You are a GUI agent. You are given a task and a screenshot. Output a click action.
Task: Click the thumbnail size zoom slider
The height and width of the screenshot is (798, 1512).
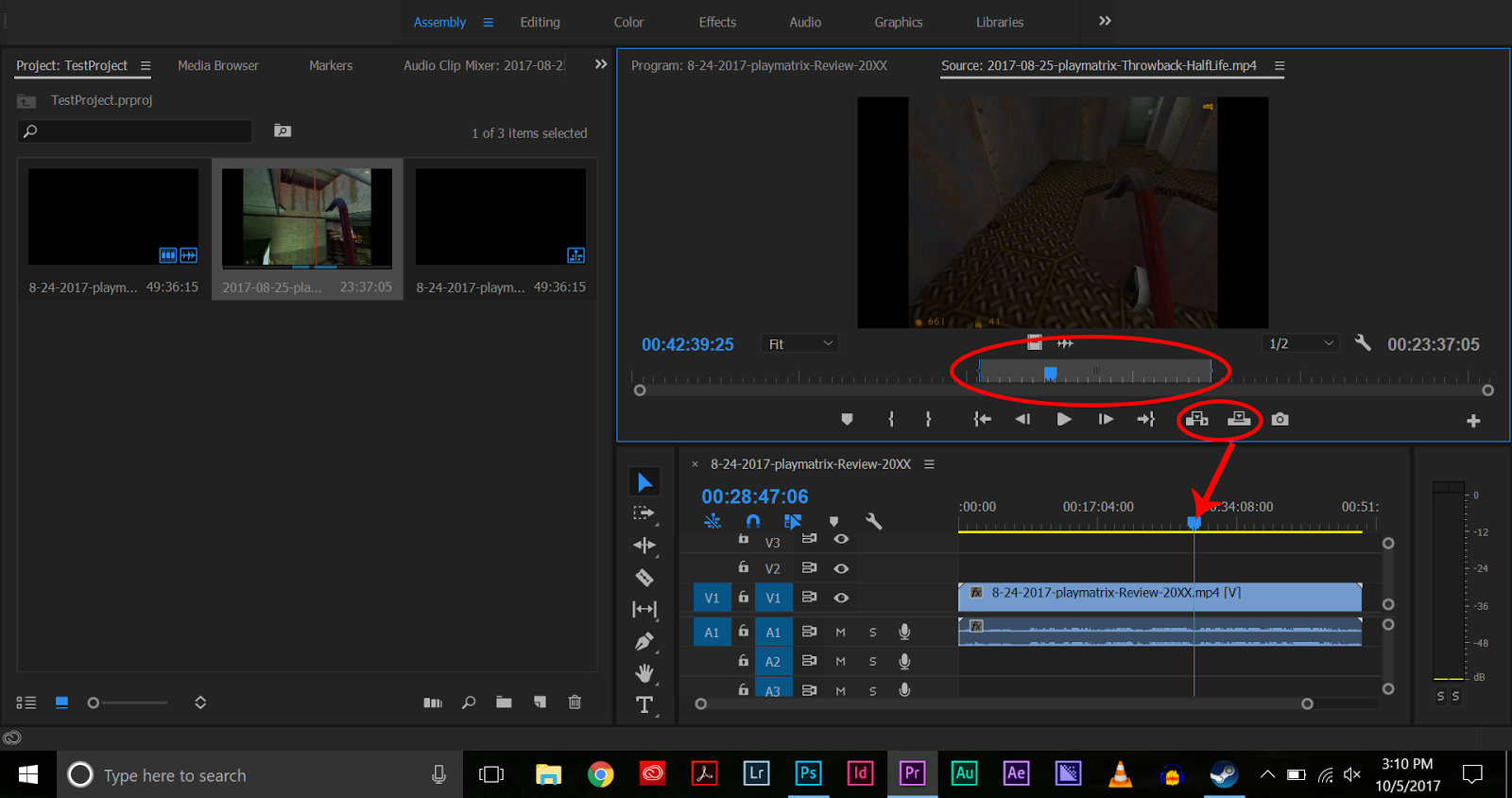[x=132, y=703]
